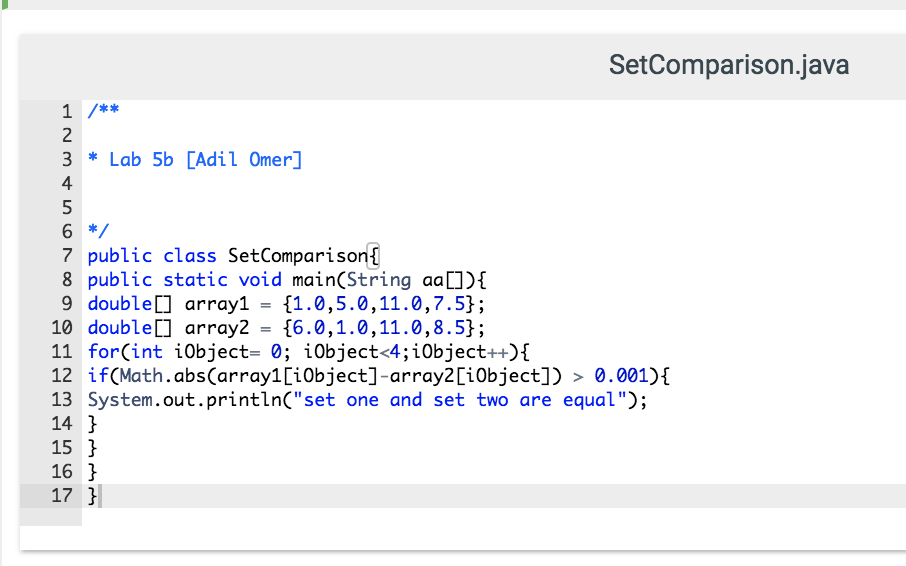Click 'public class SetComparison{' line
This screenshot has width=906, height=566.
[x=233, y=255]
